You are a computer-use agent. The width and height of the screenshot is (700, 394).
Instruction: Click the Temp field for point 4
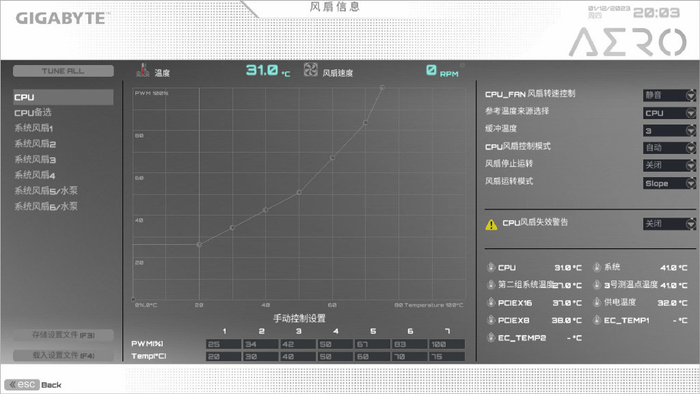pos(335,357)
